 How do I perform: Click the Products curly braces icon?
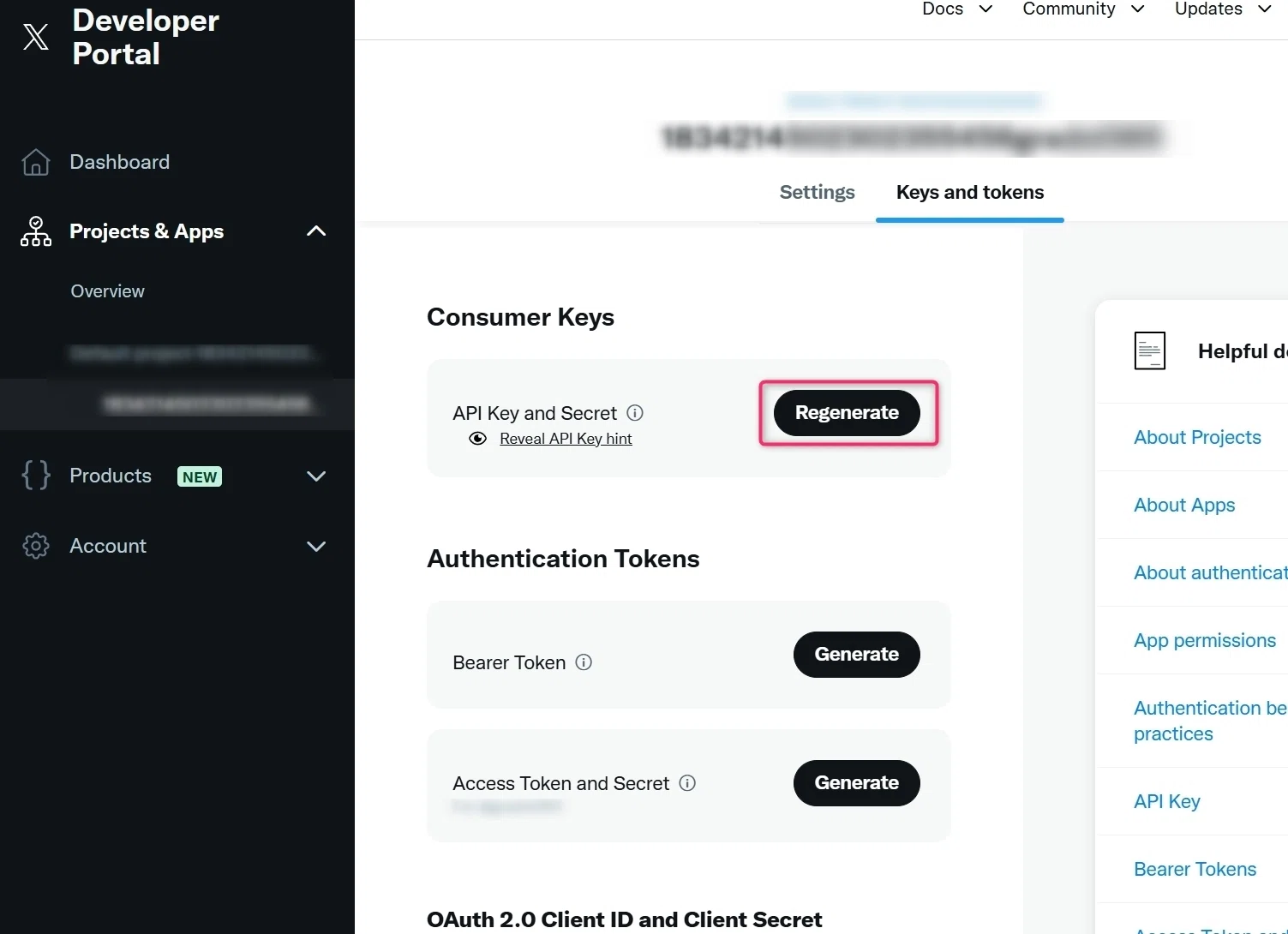[36, 476]
